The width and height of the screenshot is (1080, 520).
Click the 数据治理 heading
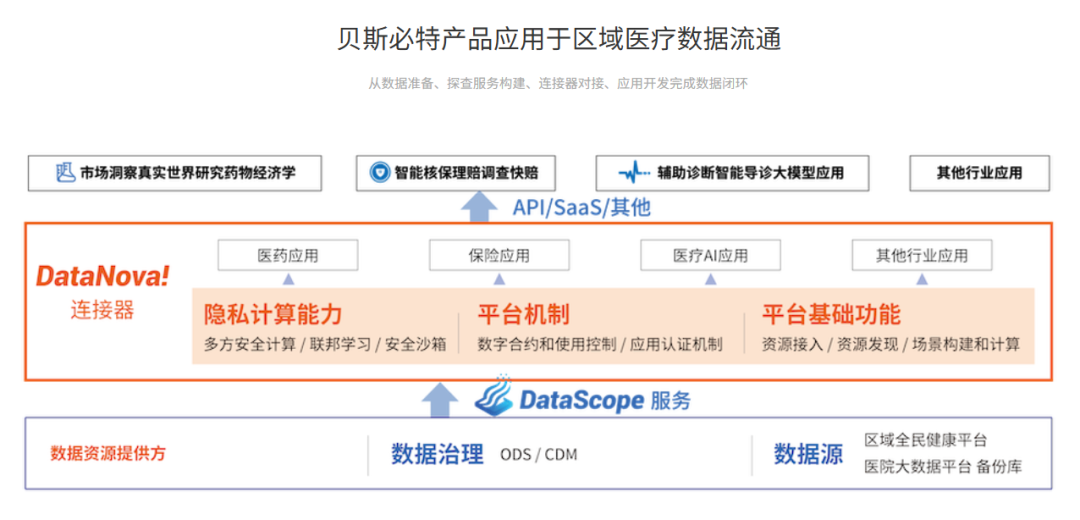tap(437, 454)
